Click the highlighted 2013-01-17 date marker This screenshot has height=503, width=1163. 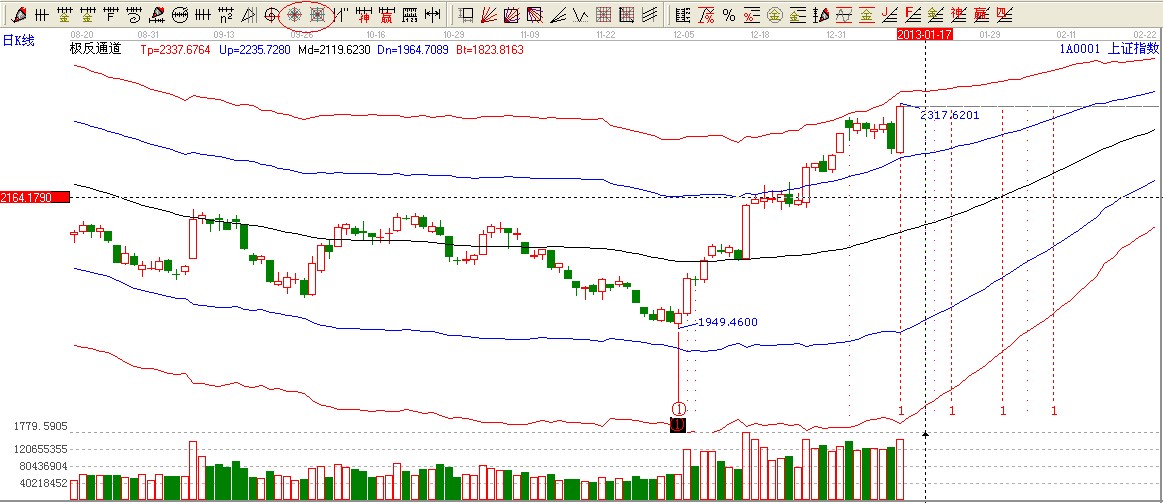pyautogui.click(x=924, y=34)
